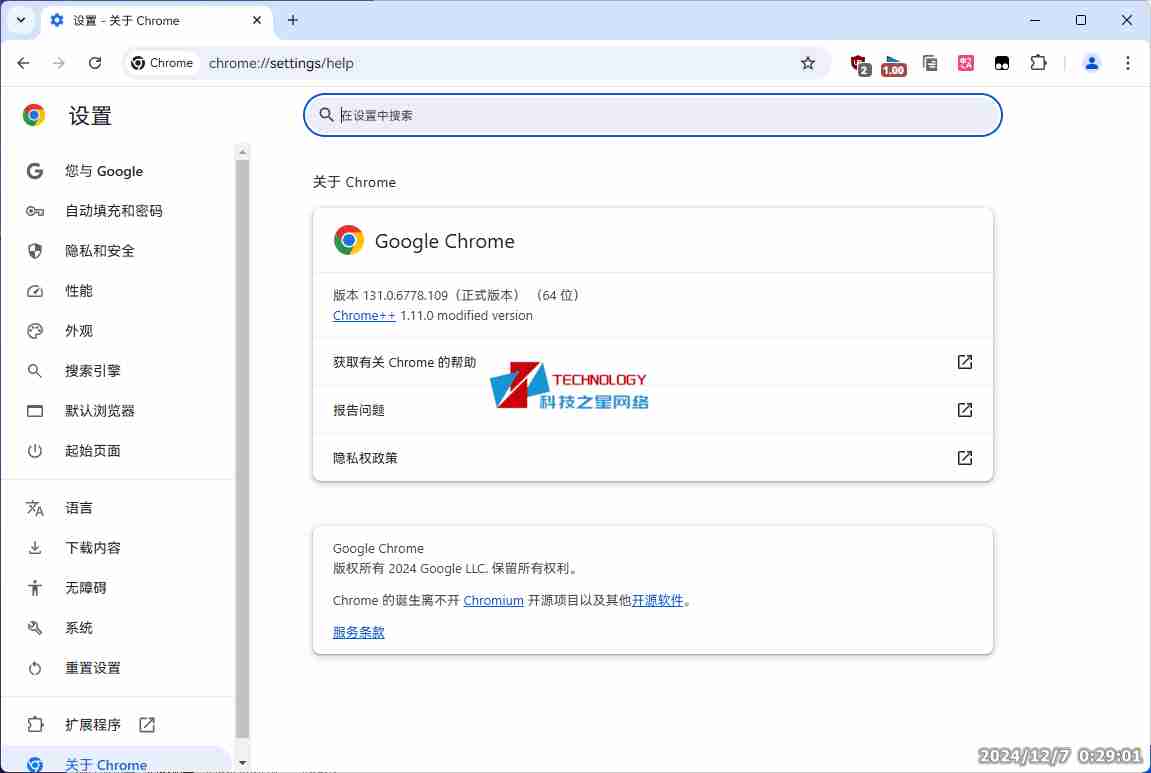Open 隐私和安全 settings section
Viewport: 1151px width, 773px height.
coord(100,251)
